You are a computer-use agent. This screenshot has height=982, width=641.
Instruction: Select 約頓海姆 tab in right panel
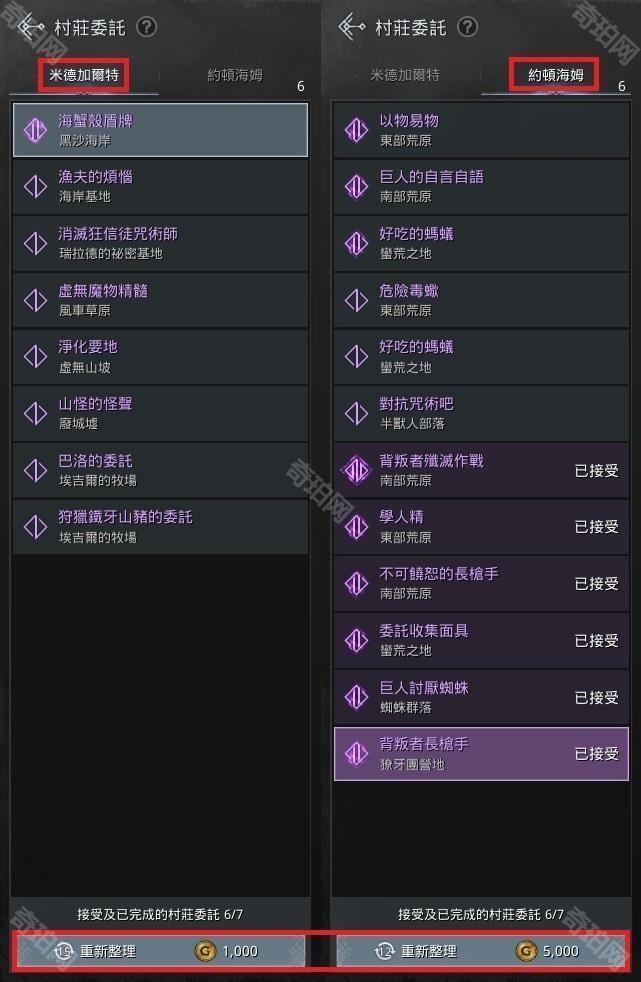(x=555, y=75)
